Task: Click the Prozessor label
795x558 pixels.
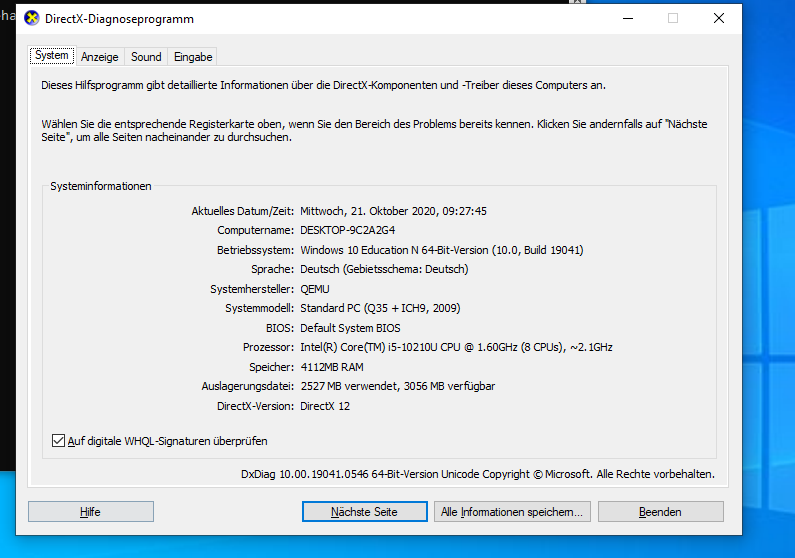Action: pos(268,347)
